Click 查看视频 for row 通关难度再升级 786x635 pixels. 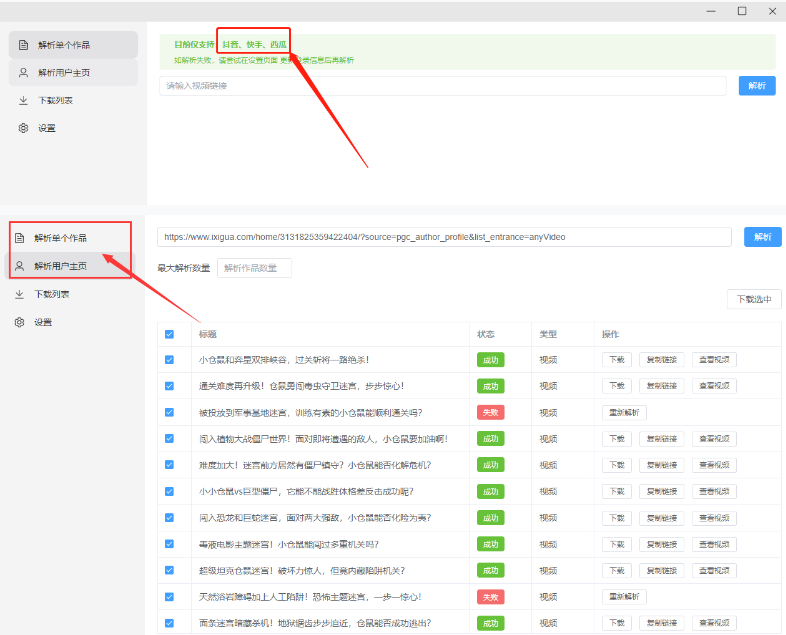(x=714, y=386)
